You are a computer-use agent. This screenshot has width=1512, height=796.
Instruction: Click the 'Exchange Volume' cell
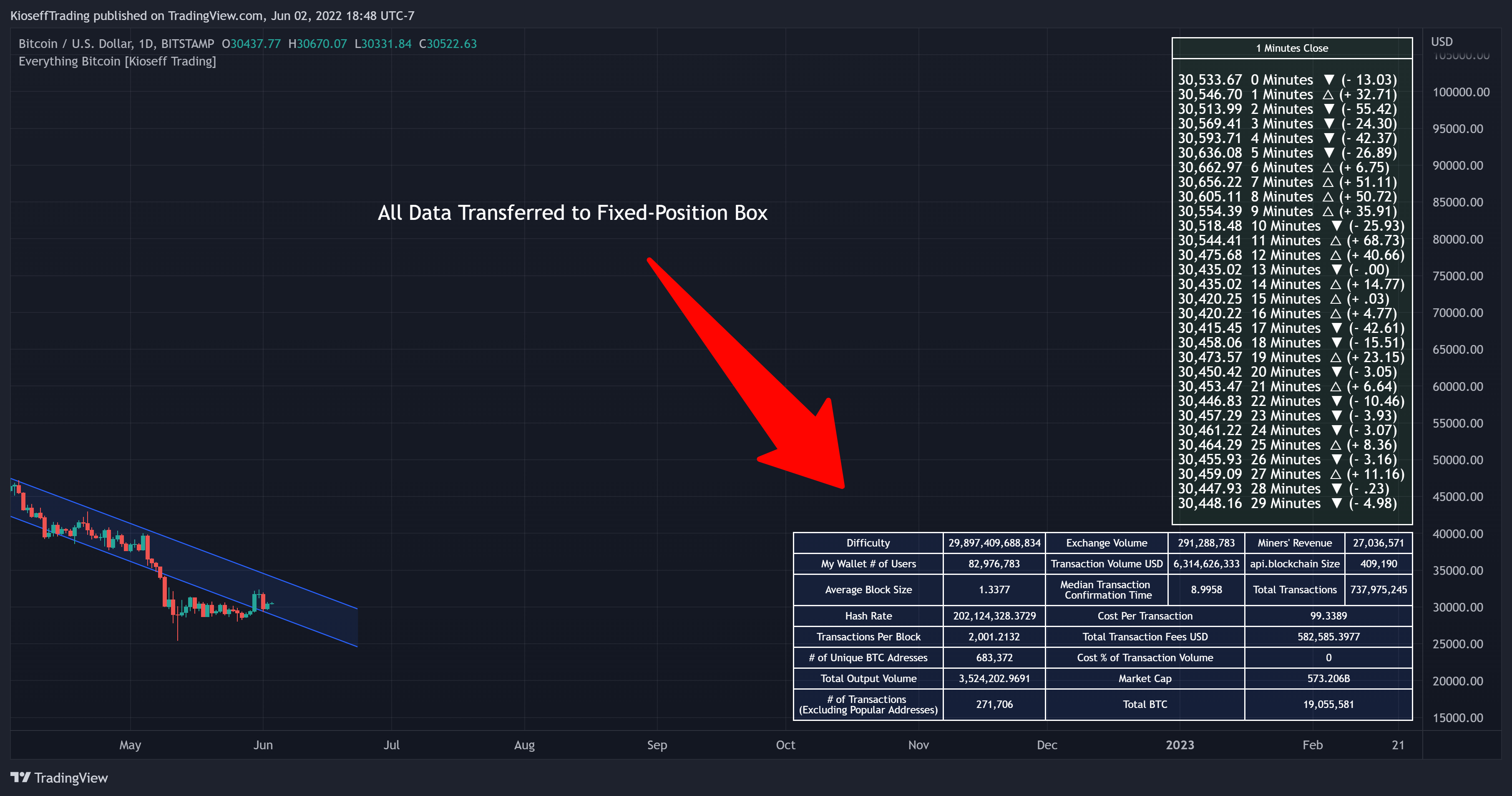(1107, 543)
